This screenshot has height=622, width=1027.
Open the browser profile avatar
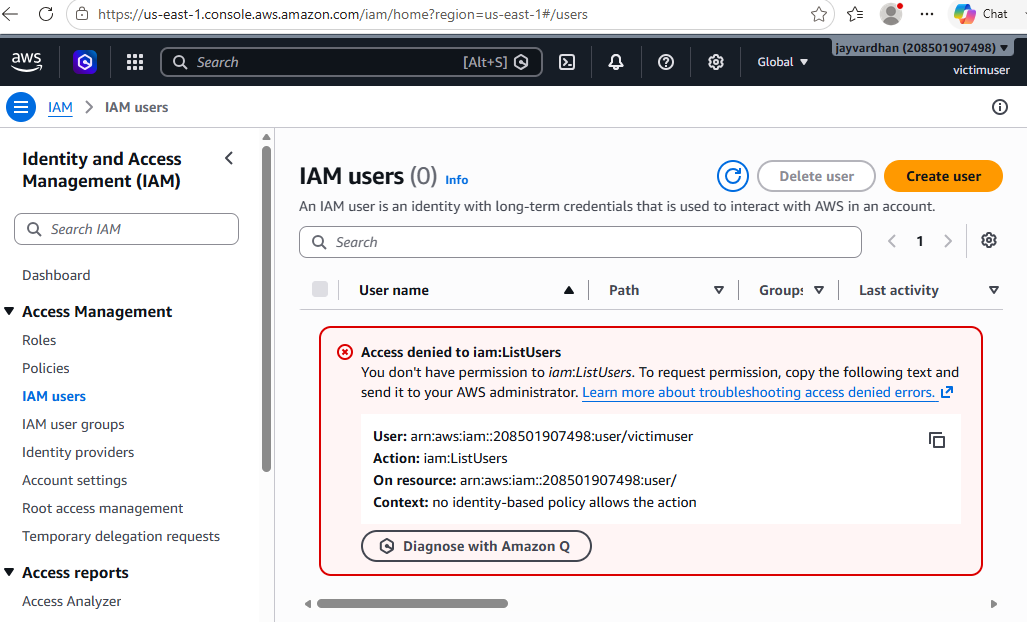(891, 14)
